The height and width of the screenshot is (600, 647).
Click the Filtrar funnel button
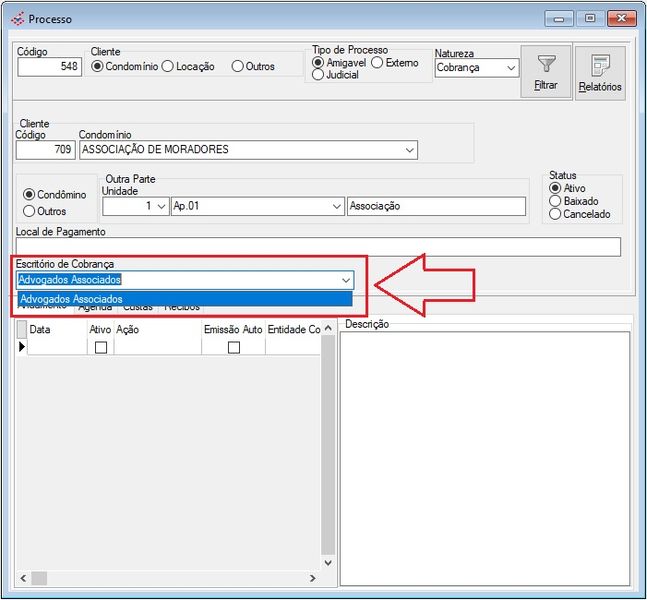tap(546, 72)
